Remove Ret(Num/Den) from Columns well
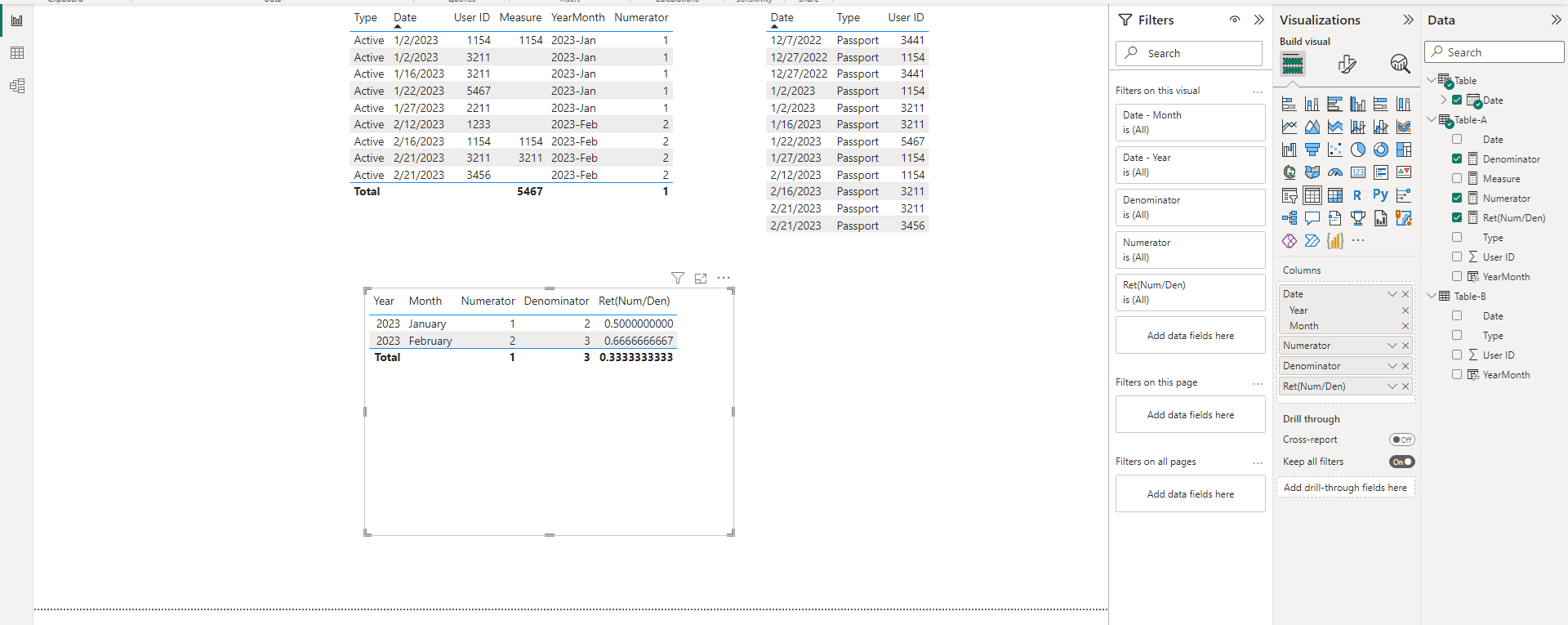The height and width of the screenshot is (625, 1568). (x=1405, y=386)
